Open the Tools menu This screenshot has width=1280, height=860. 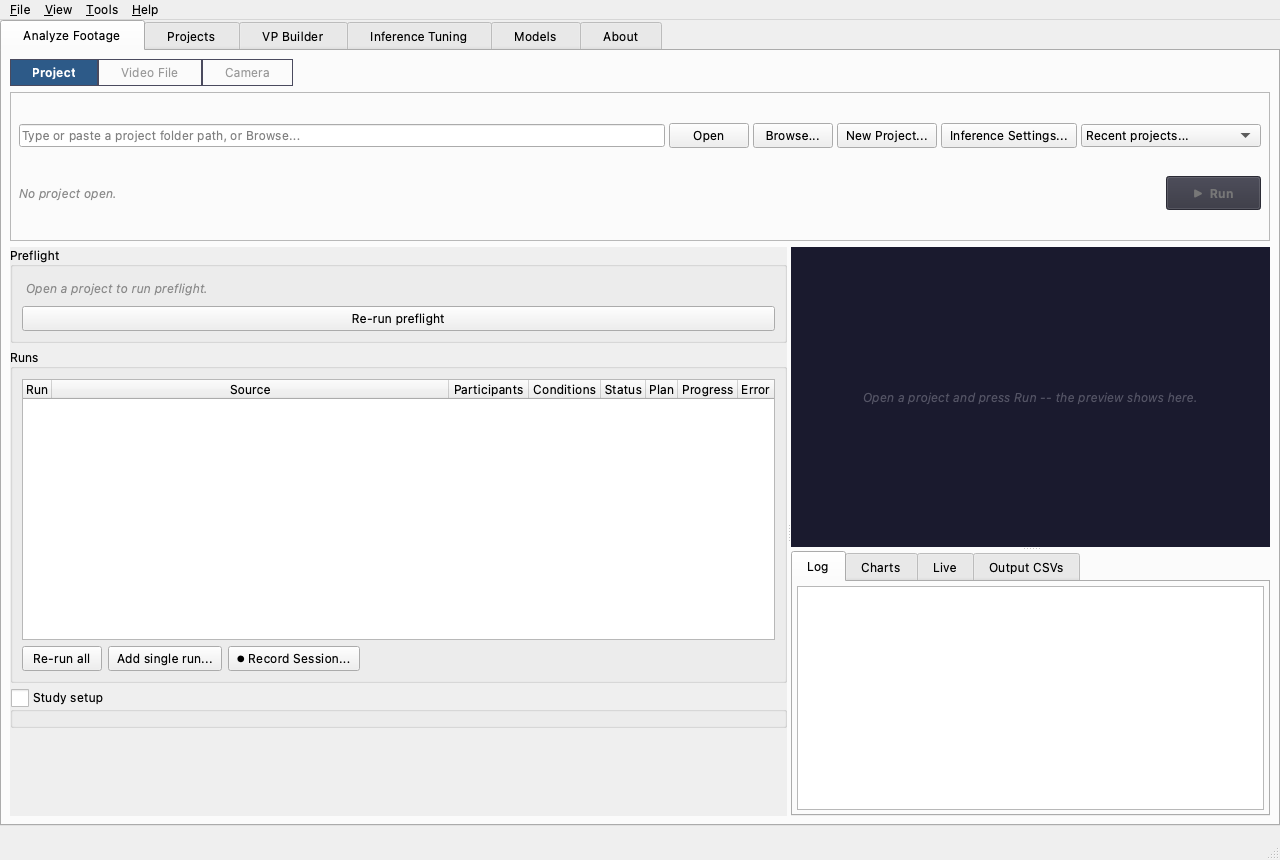102,10
